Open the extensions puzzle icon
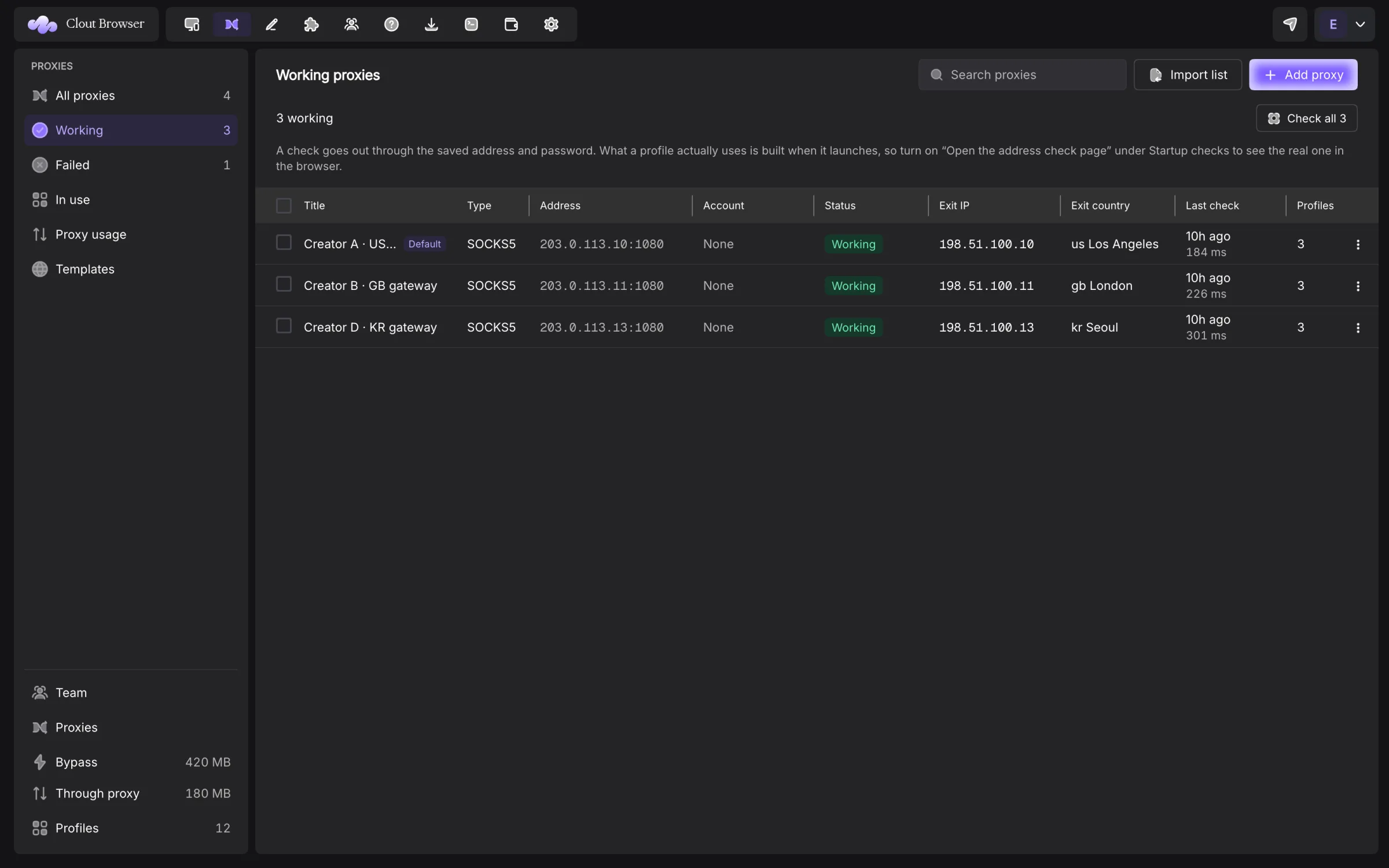This screenshot has width=1389, height=868. pos(311,24)
